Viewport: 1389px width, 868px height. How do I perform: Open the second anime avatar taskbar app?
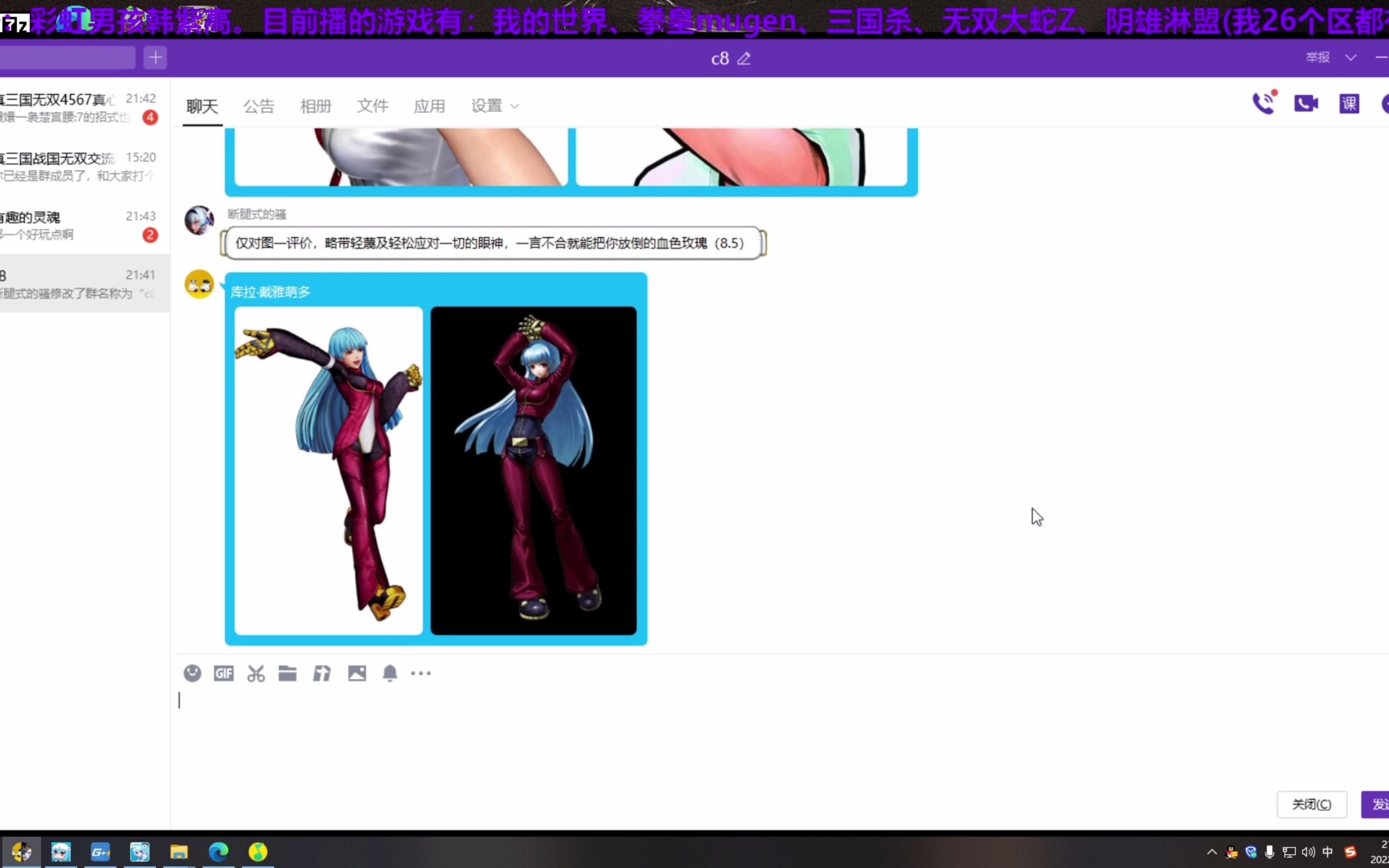point(139,852)
